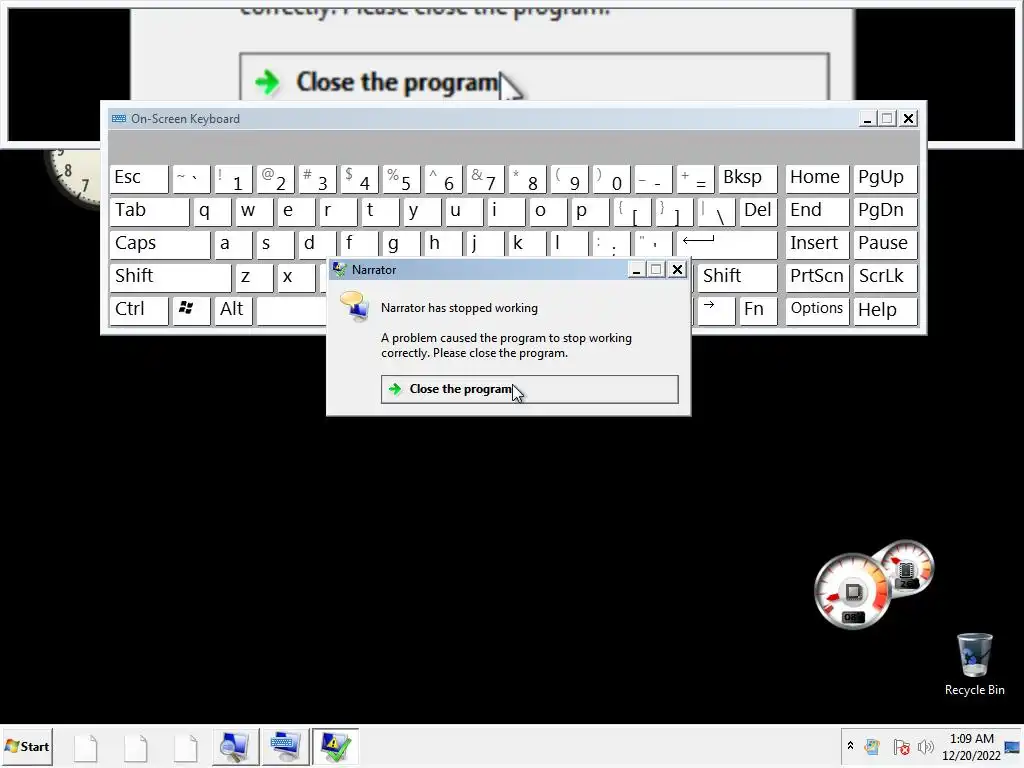1024x768 pixels.
Task: Click the CPU meter gadget
Action: (853, 592)
